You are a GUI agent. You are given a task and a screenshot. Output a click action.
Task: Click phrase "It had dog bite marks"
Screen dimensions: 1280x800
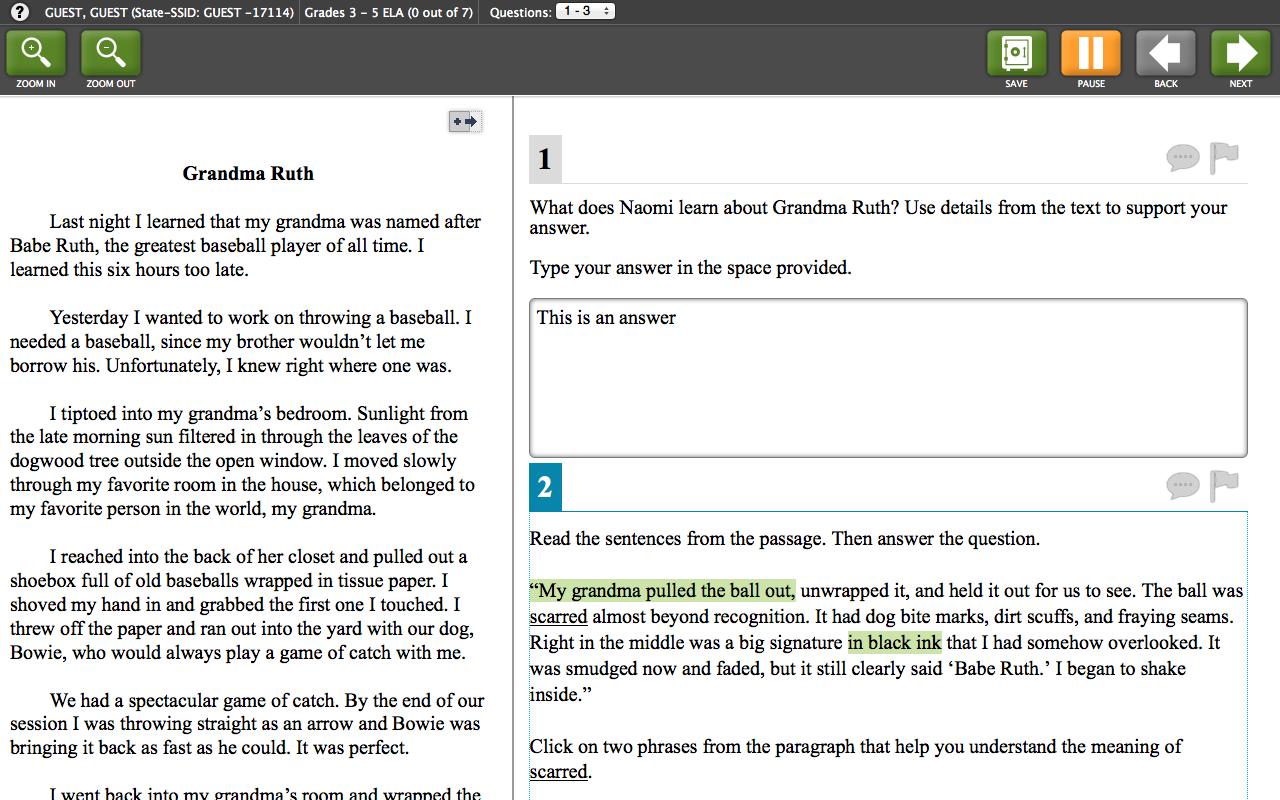point(899,616)
